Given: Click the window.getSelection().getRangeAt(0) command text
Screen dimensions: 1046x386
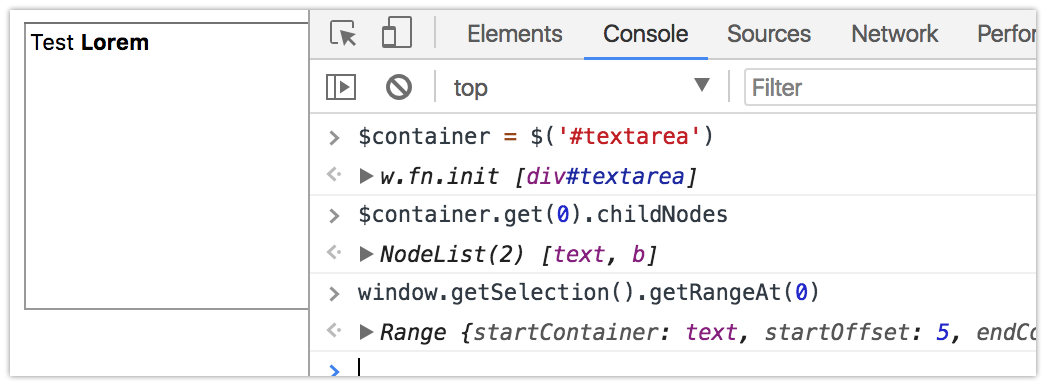Looking at the screenshot, I should coord(588,293).
